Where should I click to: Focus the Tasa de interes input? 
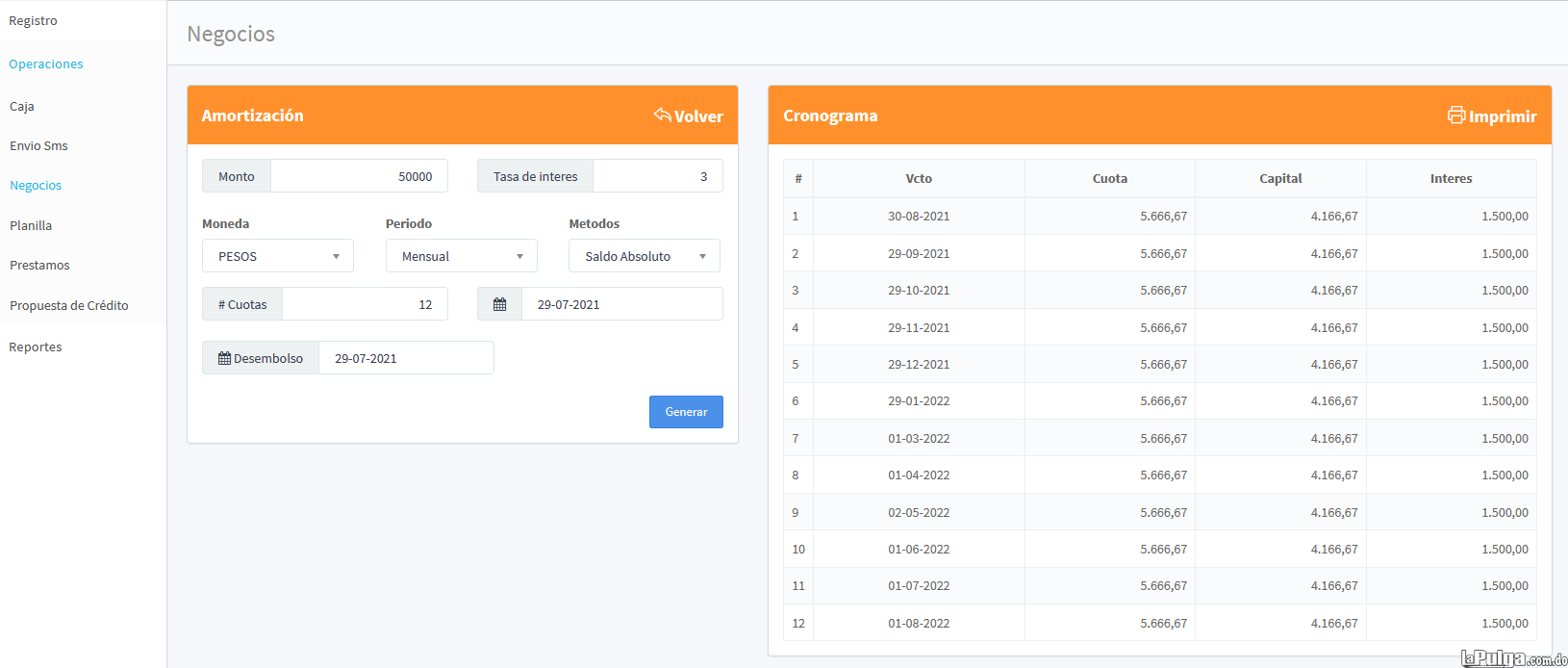click(x=658, y=176)
